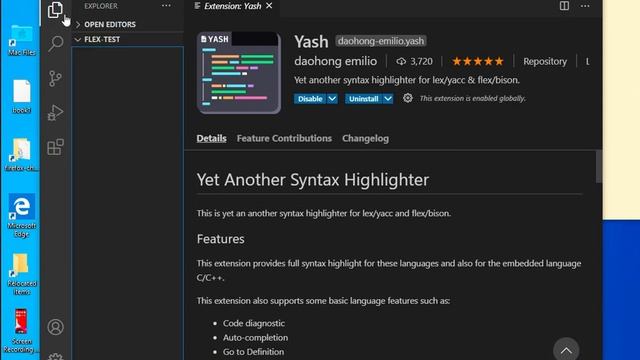Image resolution: width=640 pixels, height=360 pixels.
Task: Select the Extension: Yash editor tab
Action: [233, 6]
